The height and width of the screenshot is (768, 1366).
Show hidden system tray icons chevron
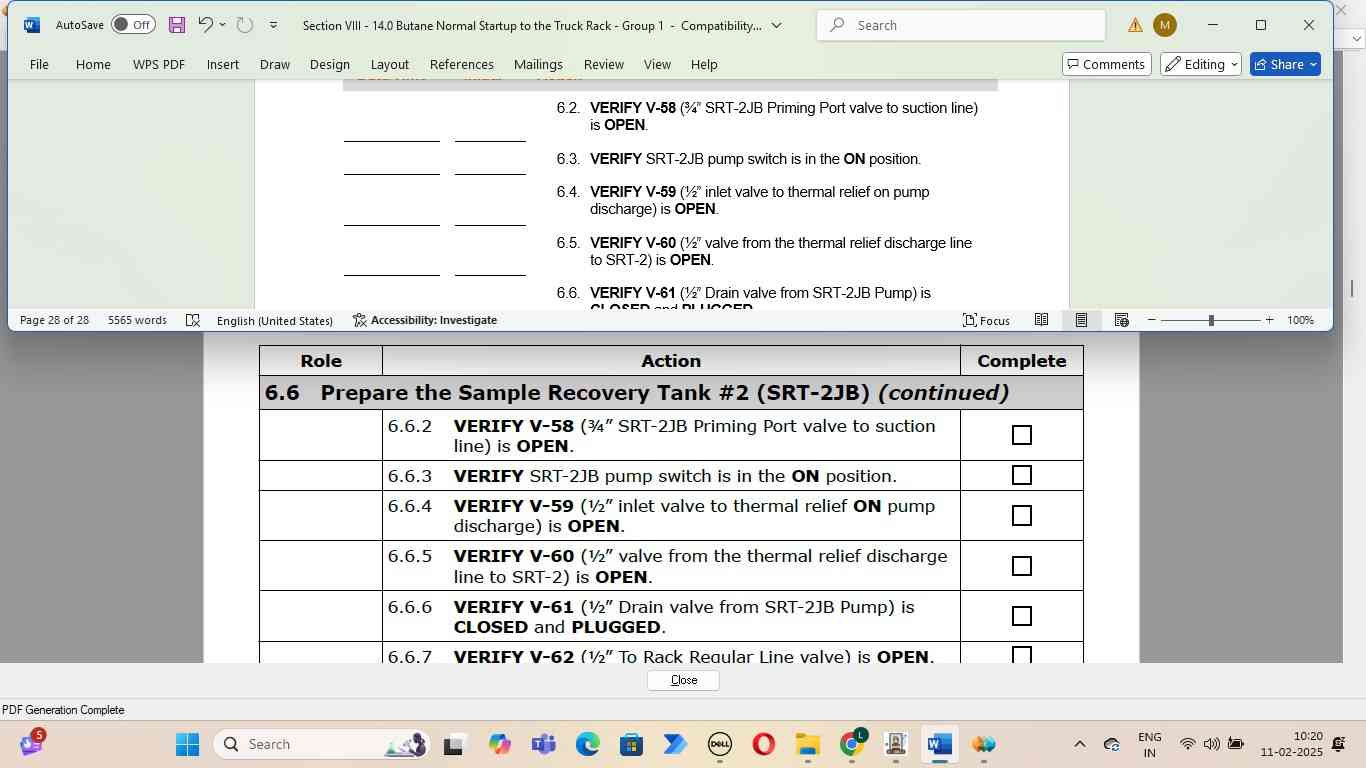click(1079, 744)
